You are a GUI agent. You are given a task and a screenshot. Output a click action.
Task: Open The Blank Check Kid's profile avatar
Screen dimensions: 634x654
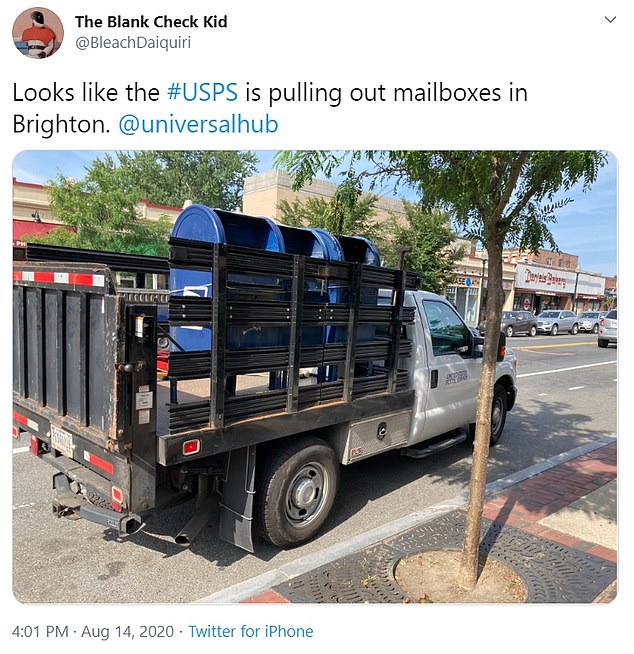38,33
